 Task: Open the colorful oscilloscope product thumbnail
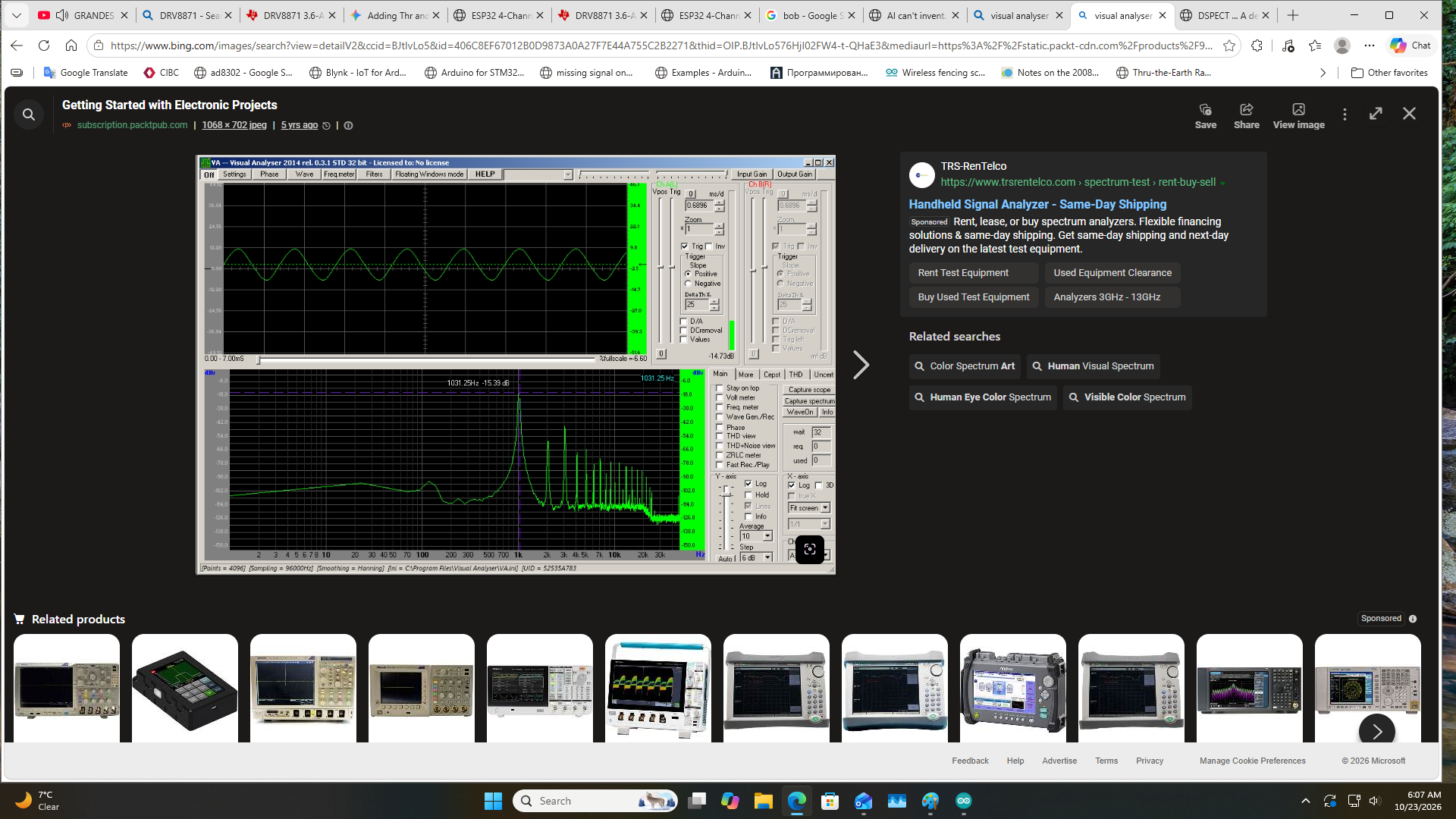(658, 689)
